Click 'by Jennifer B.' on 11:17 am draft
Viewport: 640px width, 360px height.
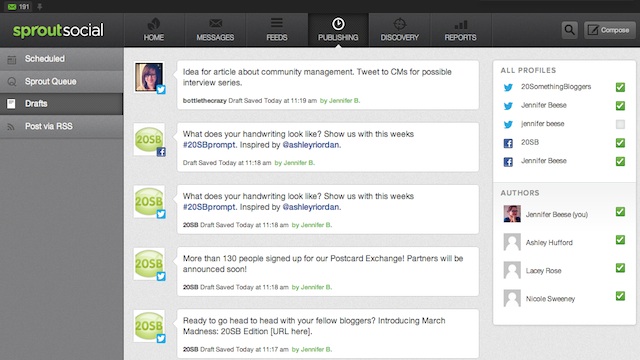pyautogui.click(x=311, y=349)
